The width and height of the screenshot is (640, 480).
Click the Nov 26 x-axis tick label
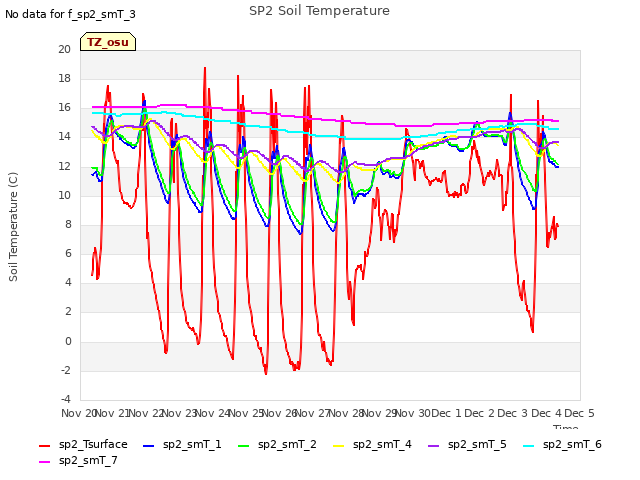point(279,413)
